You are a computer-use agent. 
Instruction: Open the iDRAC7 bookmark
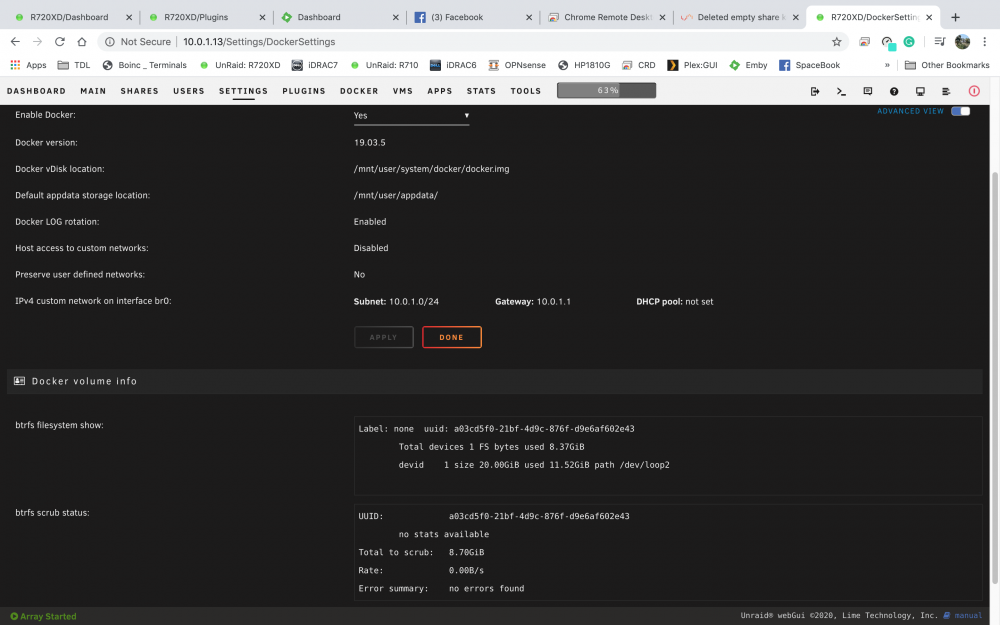coord(315,65)
